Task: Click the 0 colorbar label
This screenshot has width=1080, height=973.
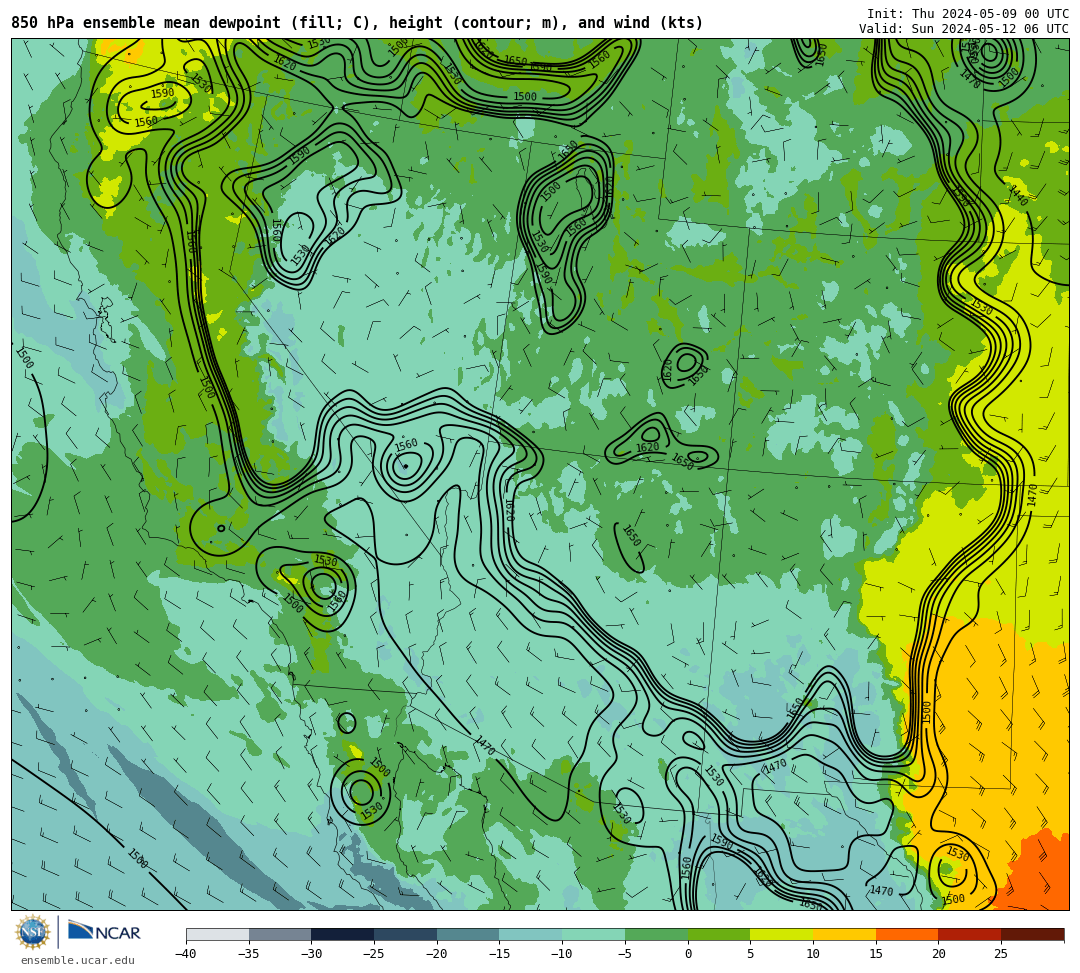Action: pos(687,954)
